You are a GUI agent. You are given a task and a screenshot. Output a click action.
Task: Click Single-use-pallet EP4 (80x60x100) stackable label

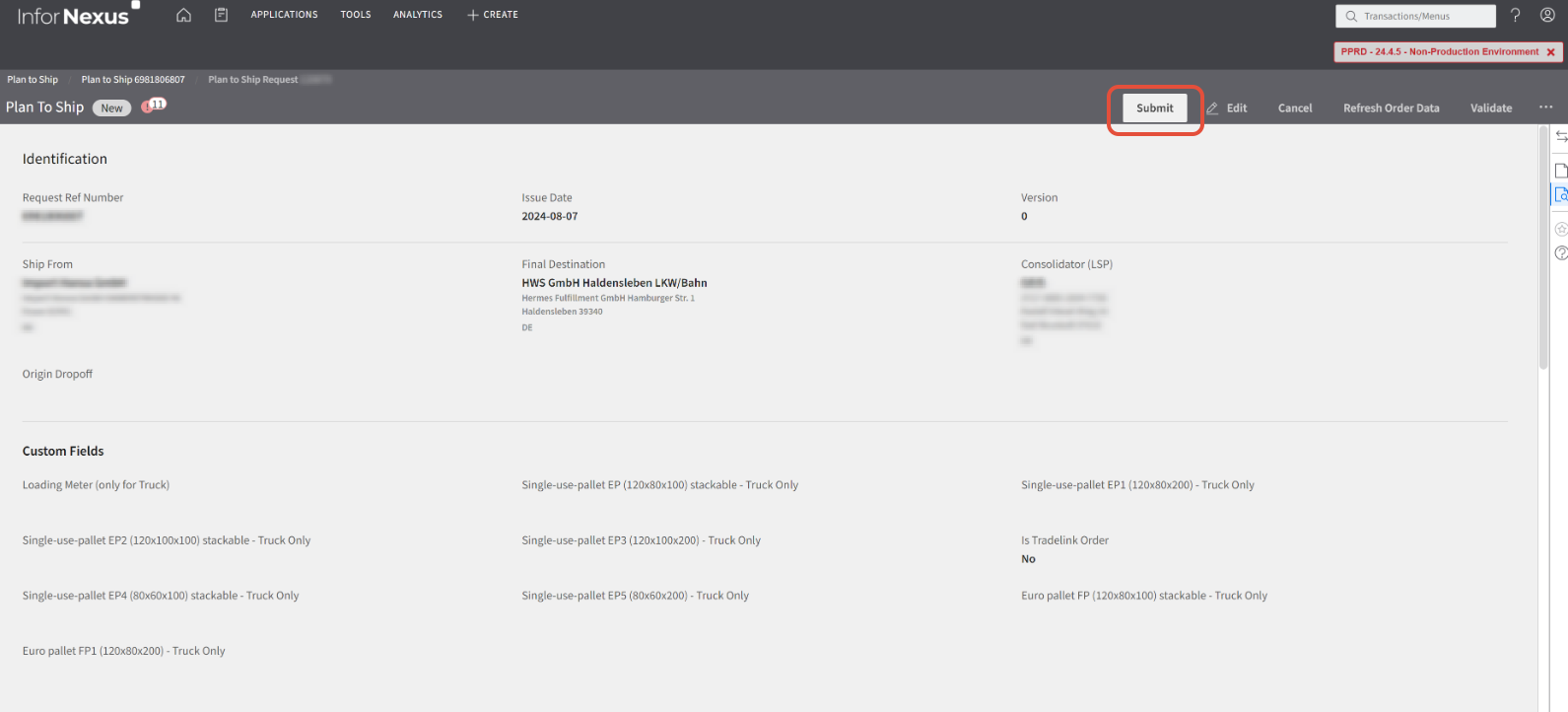(160, 596)
